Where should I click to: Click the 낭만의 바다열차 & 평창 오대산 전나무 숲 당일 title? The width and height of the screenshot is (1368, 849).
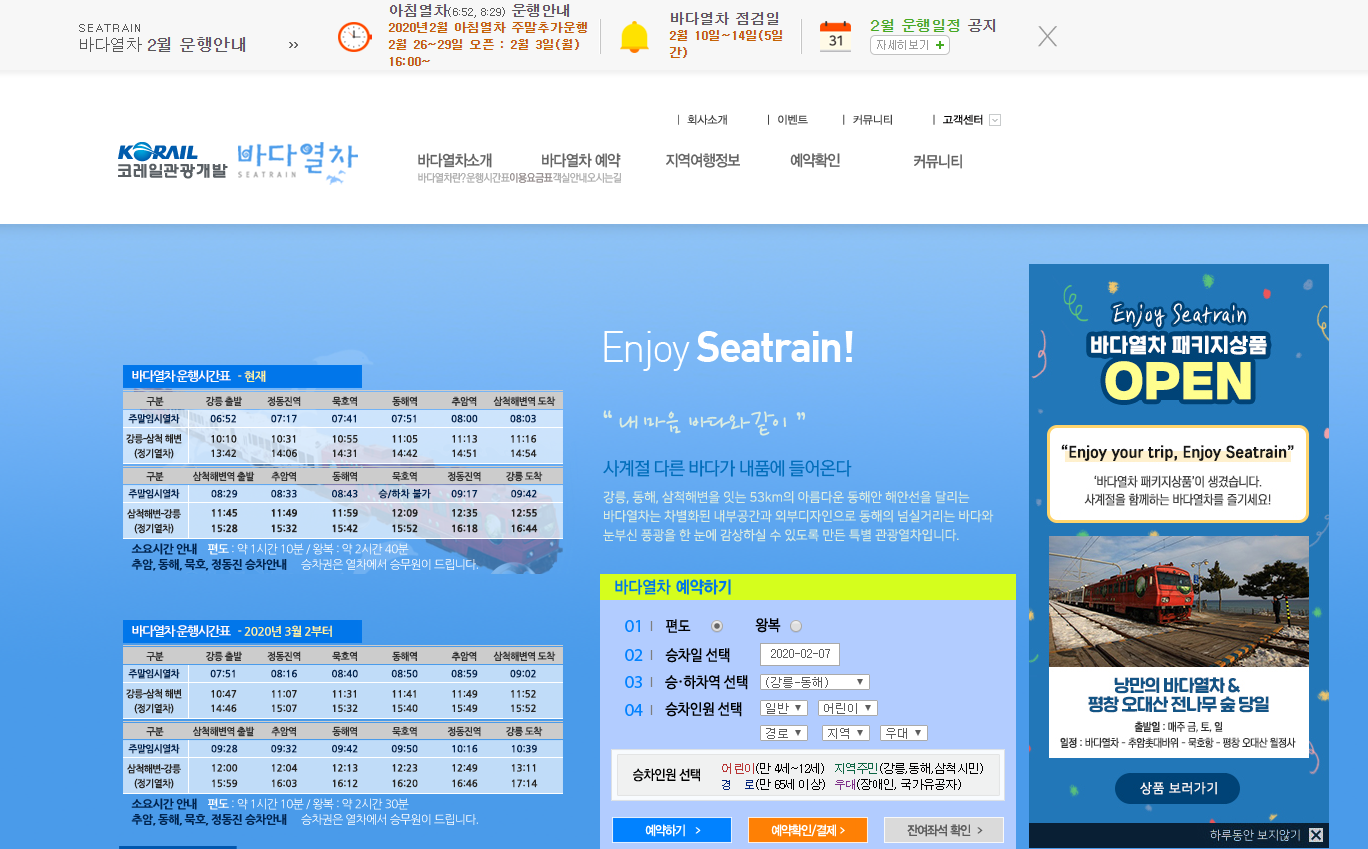(1179, 695)
